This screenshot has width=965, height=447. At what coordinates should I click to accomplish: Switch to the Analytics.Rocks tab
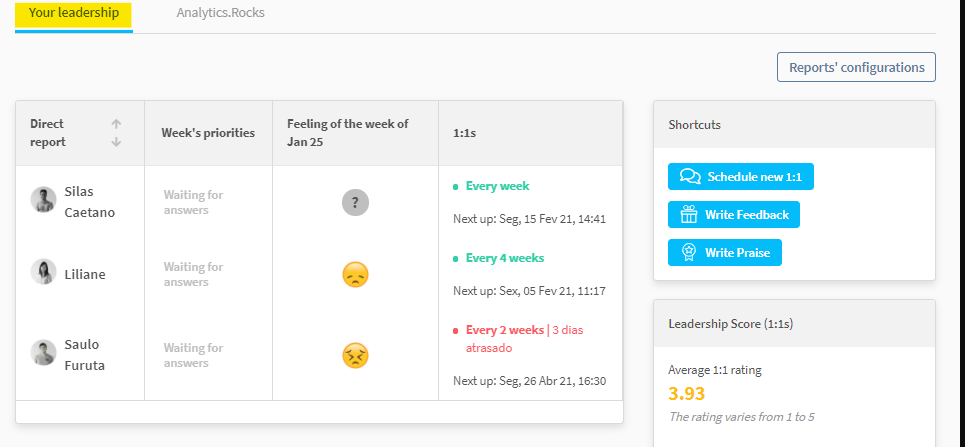coord(220,13)
